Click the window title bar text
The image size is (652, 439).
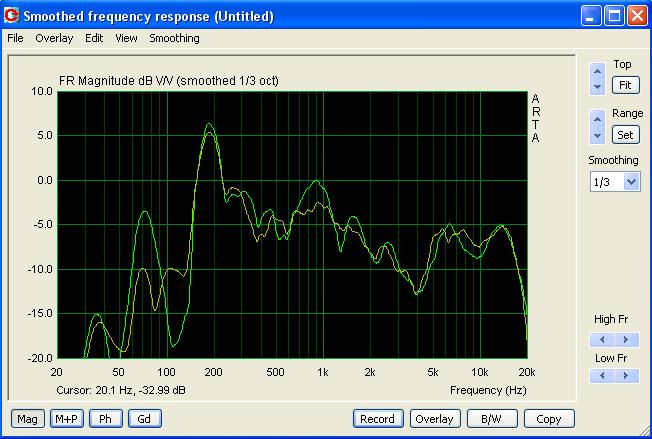[x=148, y=16]
